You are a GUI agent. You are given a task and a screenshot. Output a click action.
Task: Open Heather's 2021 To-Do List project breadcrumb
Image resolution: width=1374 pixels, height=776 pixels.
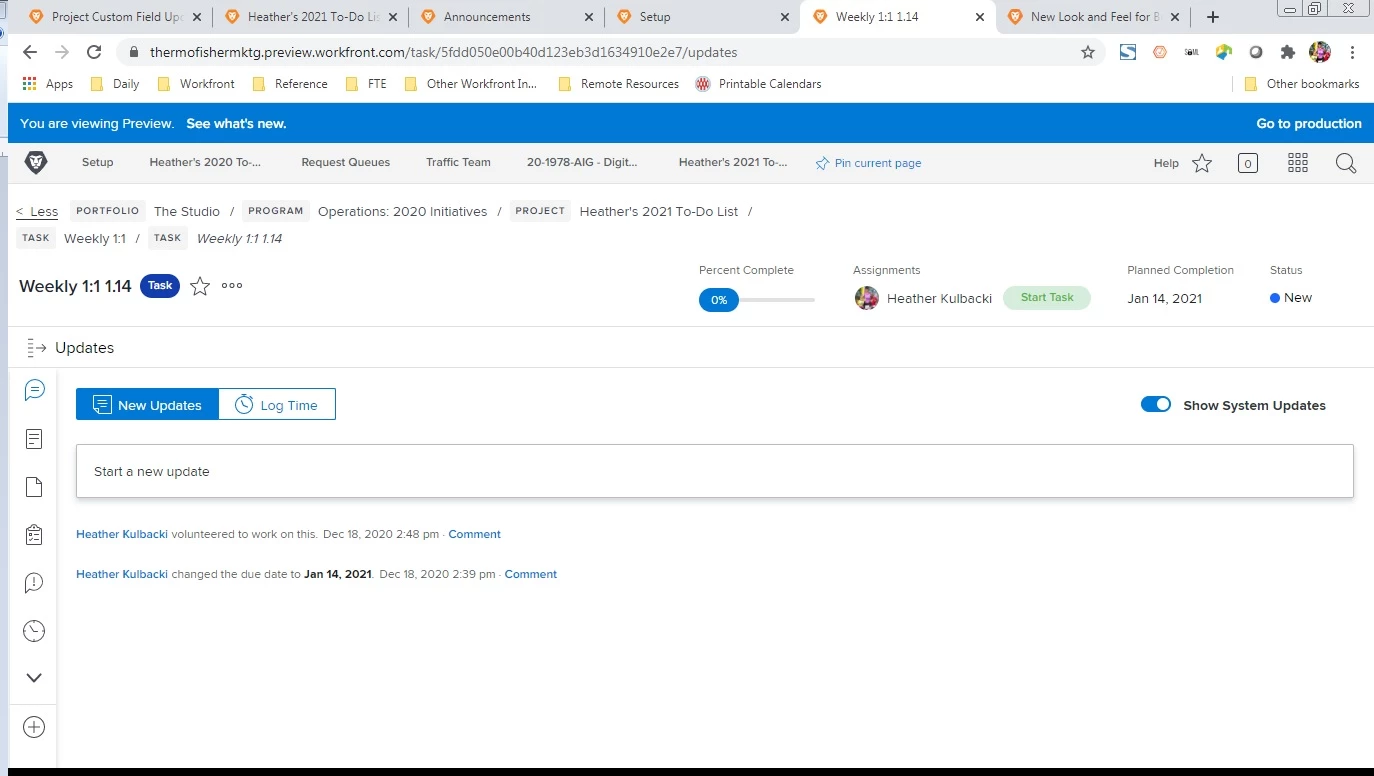[x=659, y=211]
